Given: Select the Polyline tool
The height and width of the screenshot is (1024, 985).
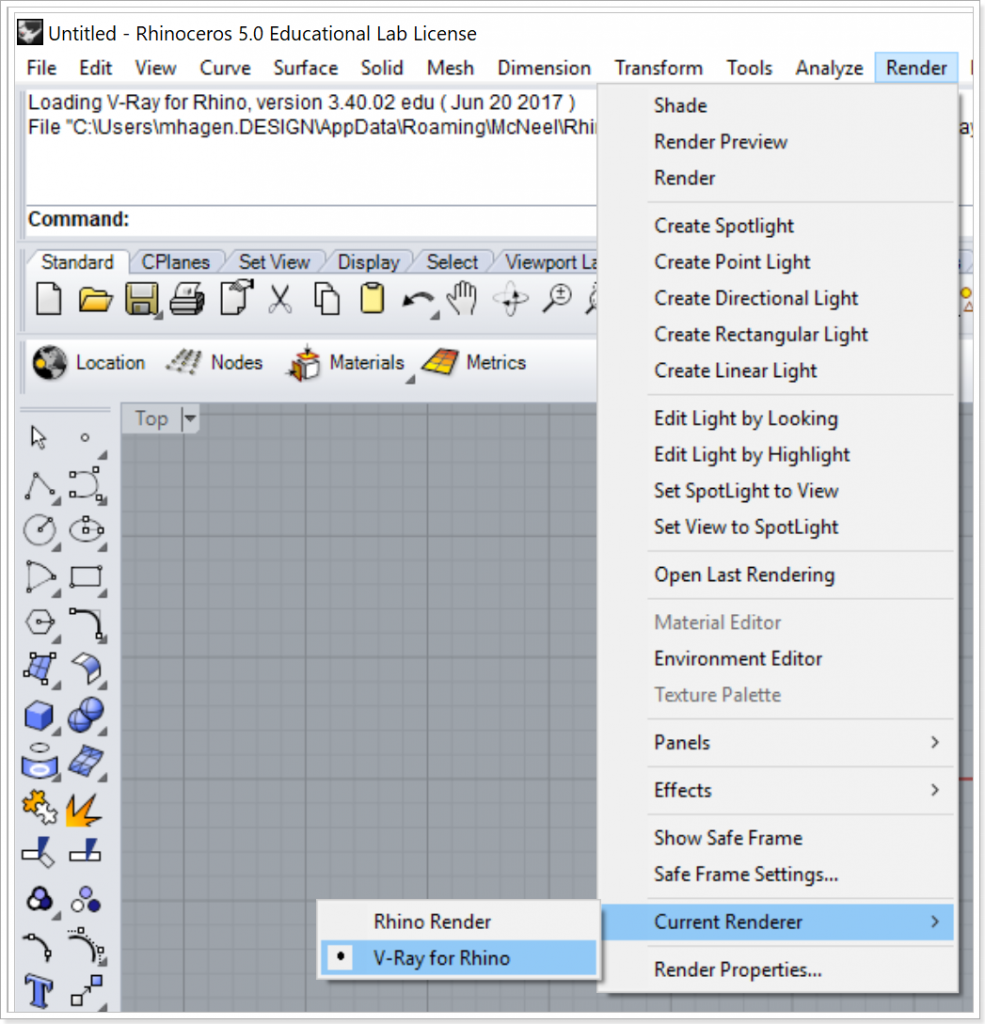Looking at the screenshot, I should click(40, 486).
